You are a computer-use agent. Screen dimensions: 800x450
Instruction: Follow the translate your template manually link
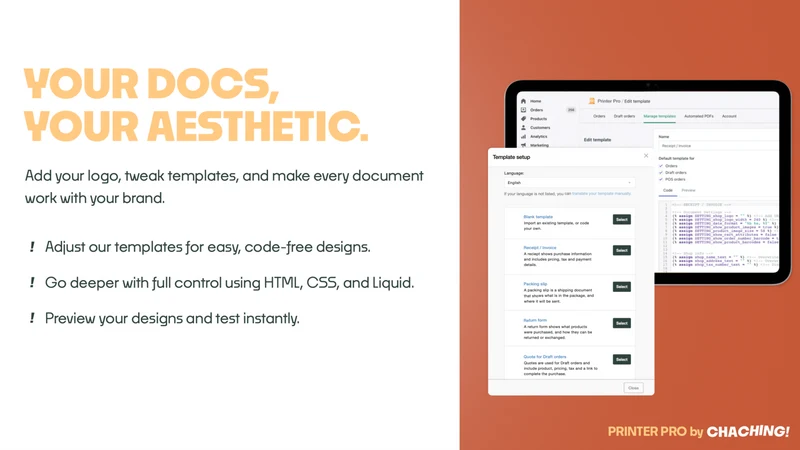tap(602, 194)
